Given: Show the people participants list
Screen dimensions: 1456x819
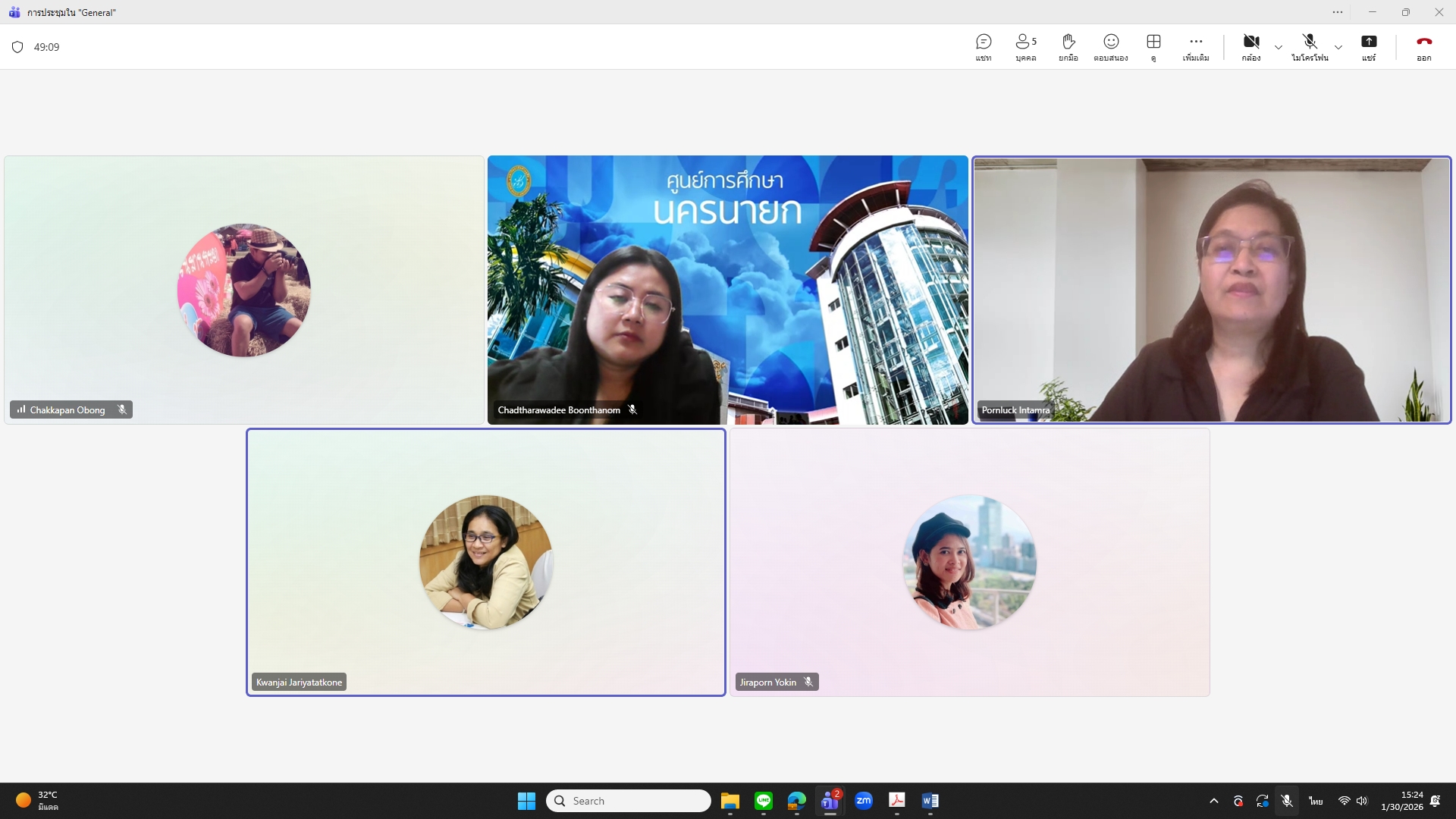Looking at the screenshot, I should tap(1025, 47).
